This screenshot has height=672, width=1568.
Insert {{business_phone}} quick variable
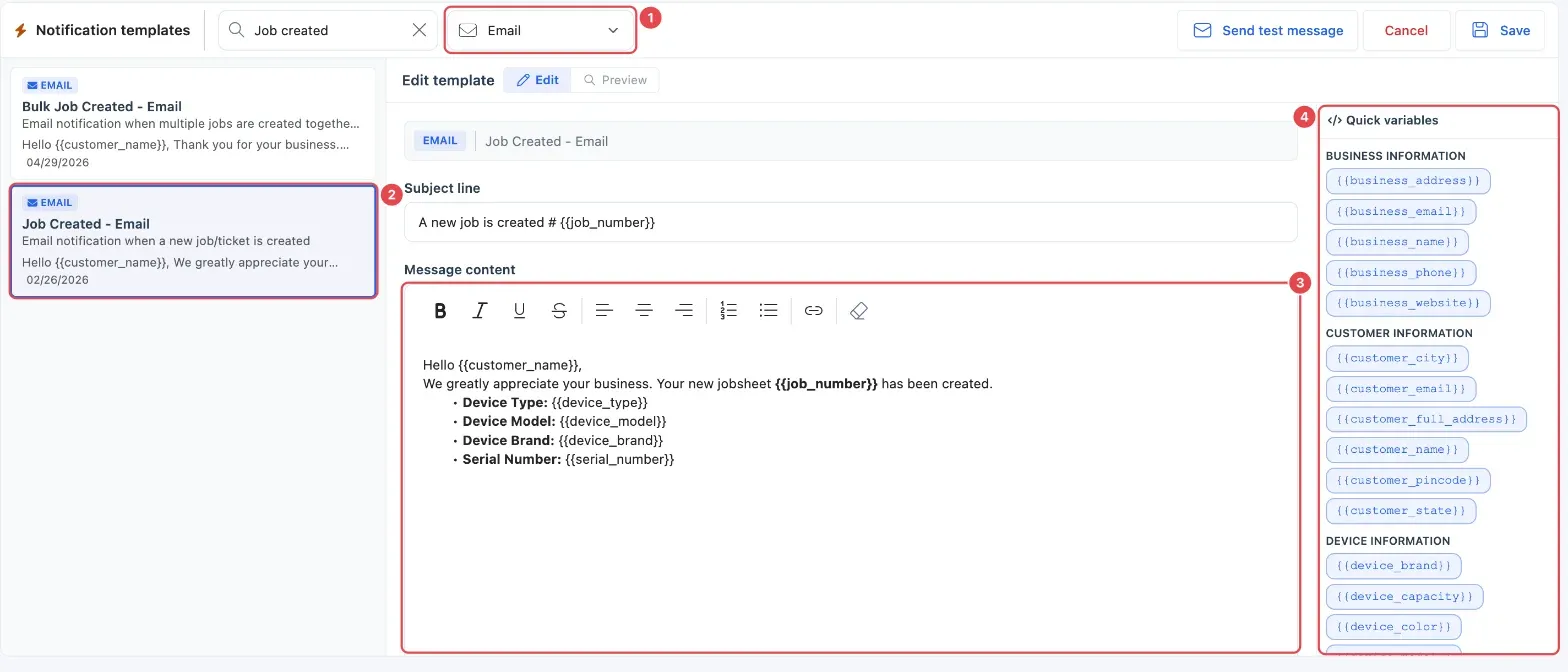click(x=1400, y=272)
